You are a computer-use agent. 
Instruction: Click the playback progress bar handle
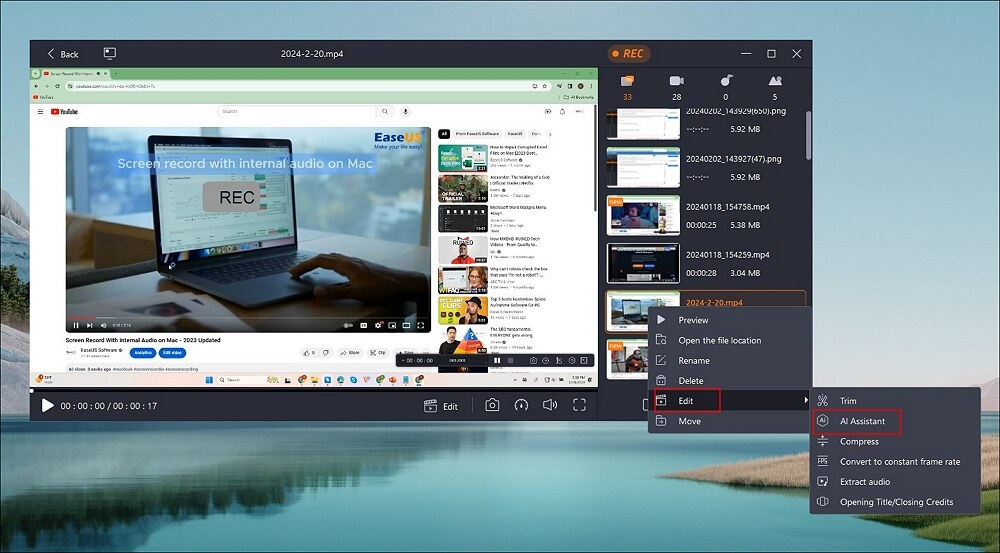click(x=32, y=390)
